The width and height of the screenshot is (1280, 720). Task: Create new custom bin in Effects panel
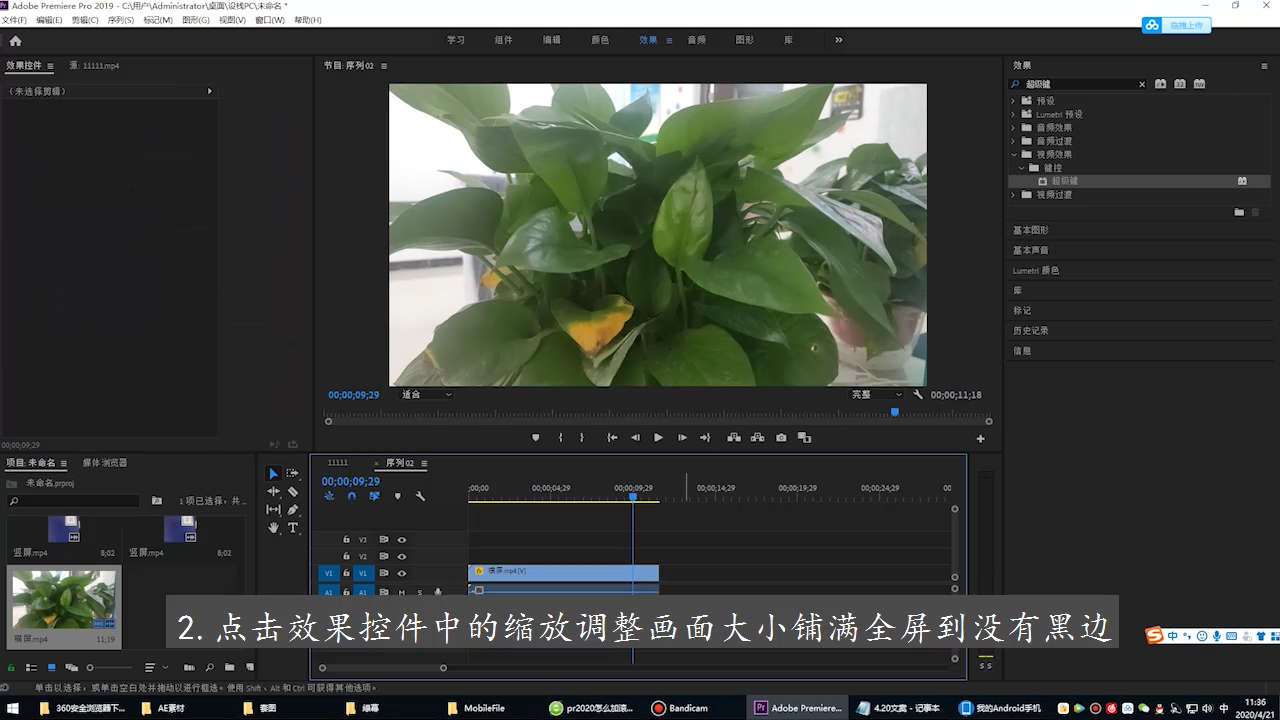coord(1239,212)
